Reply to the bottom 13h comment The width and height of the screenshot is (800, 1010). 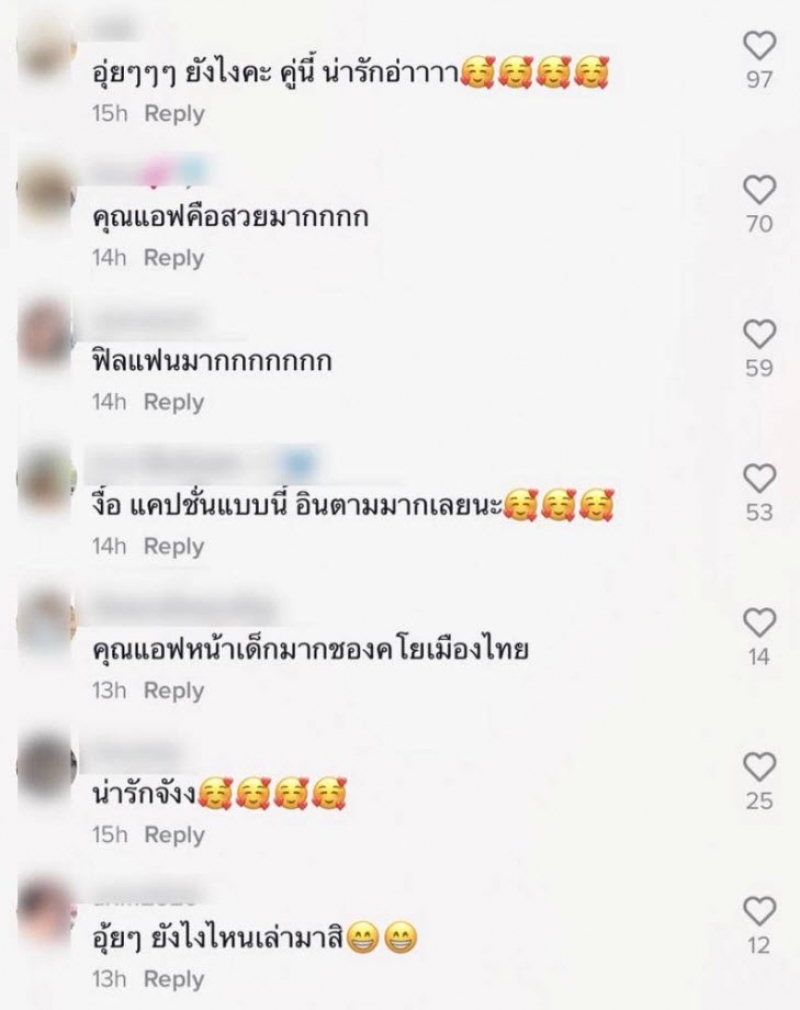[x=174, y=980]
